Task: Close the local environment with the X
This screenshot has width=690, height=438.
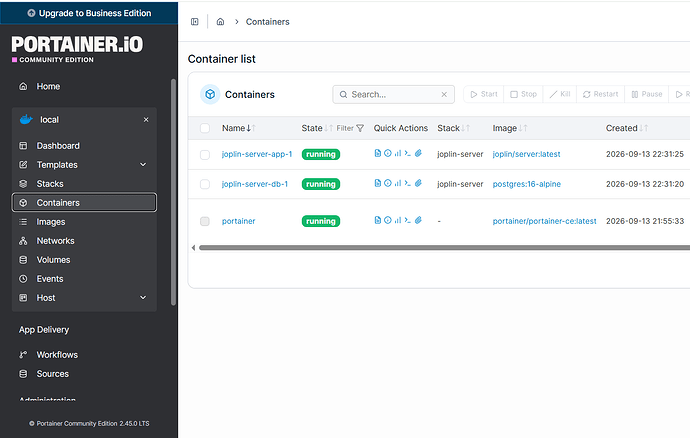Action: pyautogui.click(x=146, y=120)
